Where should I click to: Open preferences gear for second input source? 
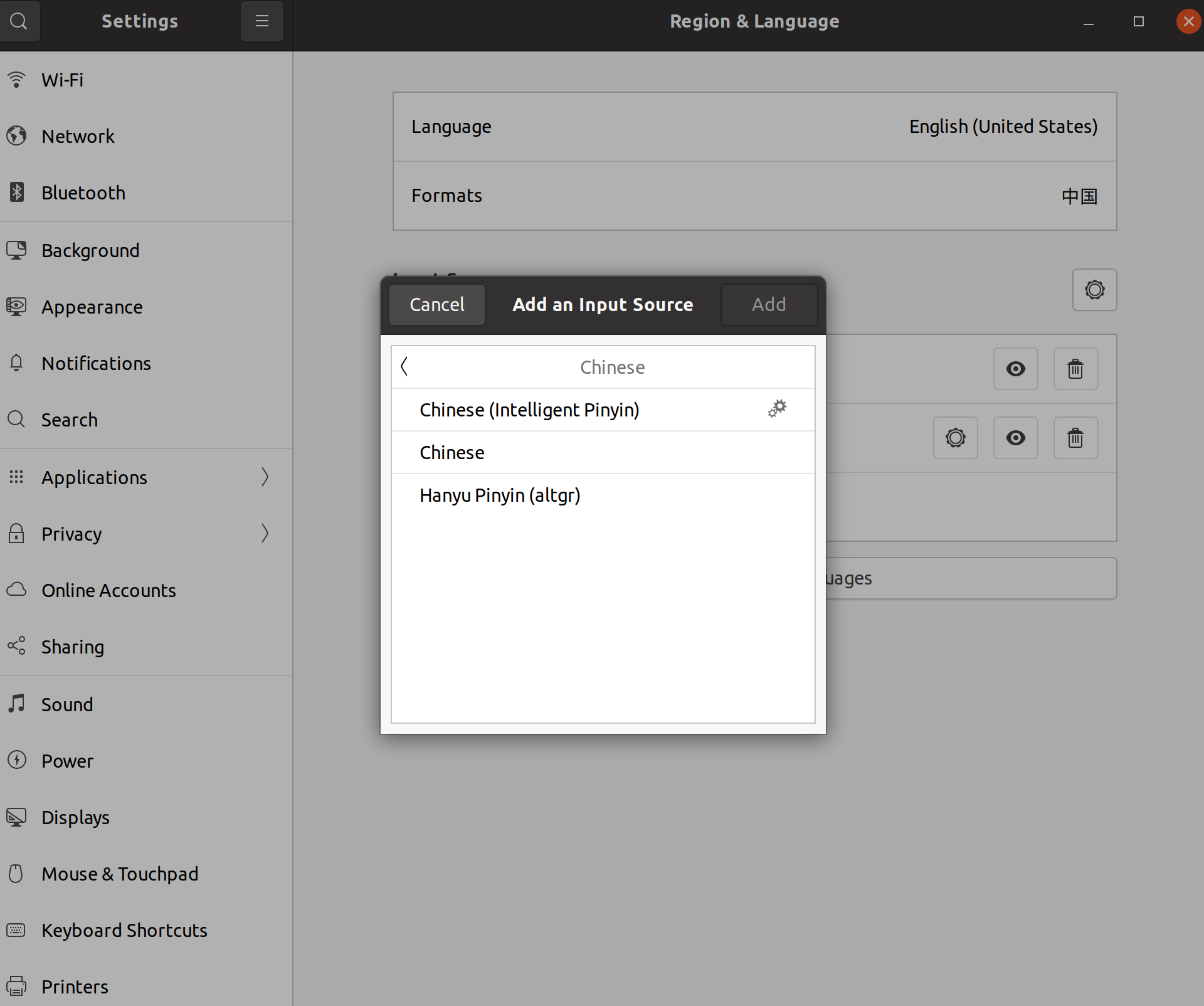pos(955,438)
